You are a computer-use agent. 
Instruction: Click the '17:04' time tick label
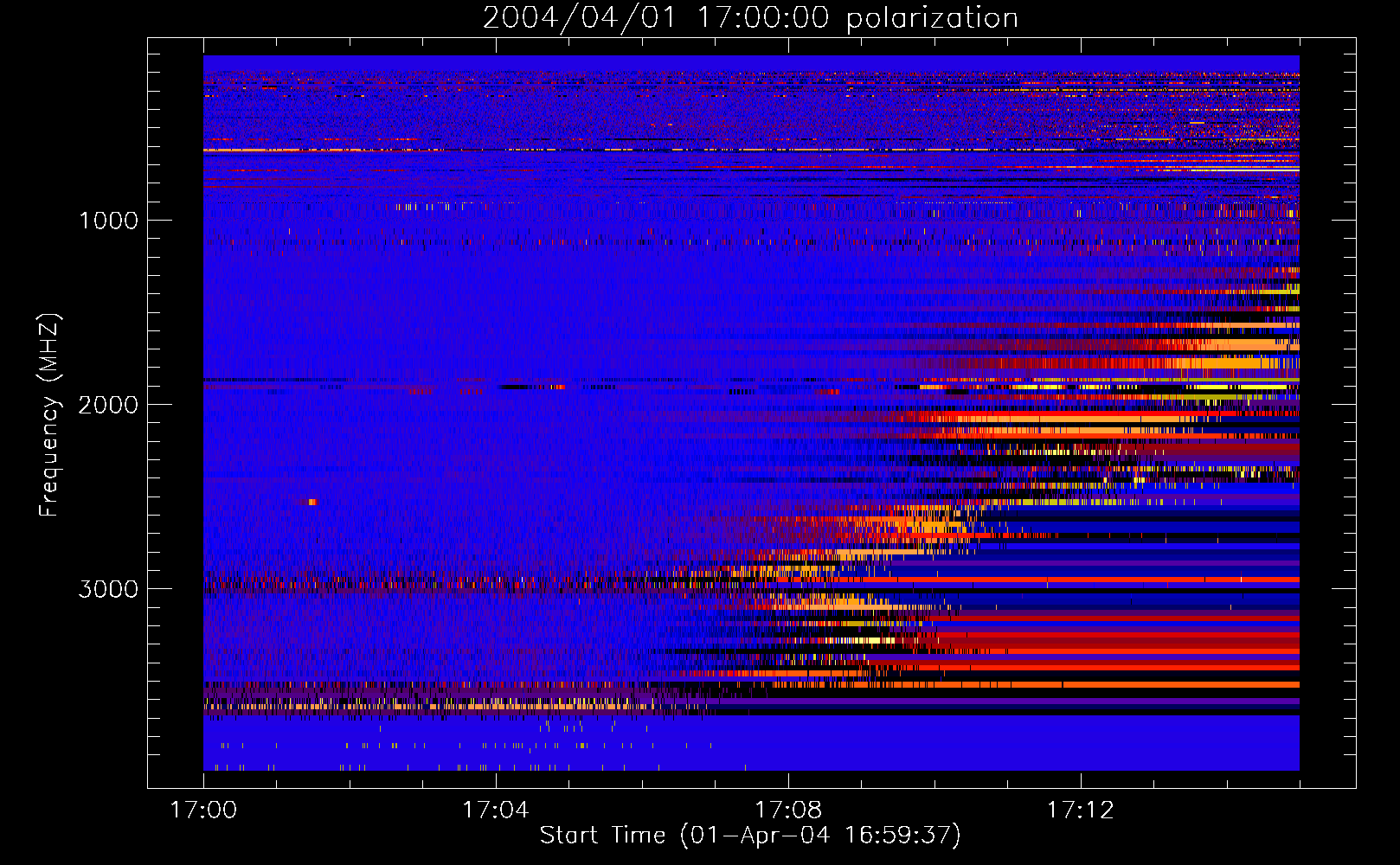tap(495, 811)
